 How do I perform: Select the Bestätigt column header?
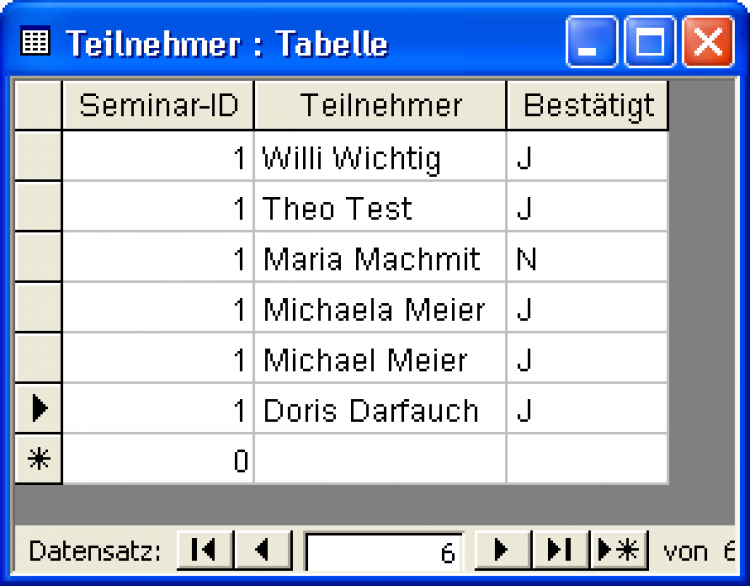[x=588, y=105]
